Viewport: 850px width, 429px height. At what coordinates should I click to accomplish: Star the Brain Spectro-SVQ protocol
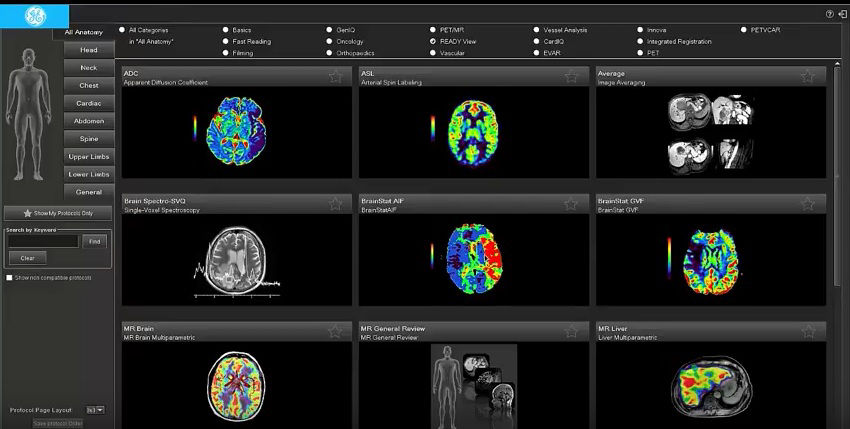click(336, 204)
